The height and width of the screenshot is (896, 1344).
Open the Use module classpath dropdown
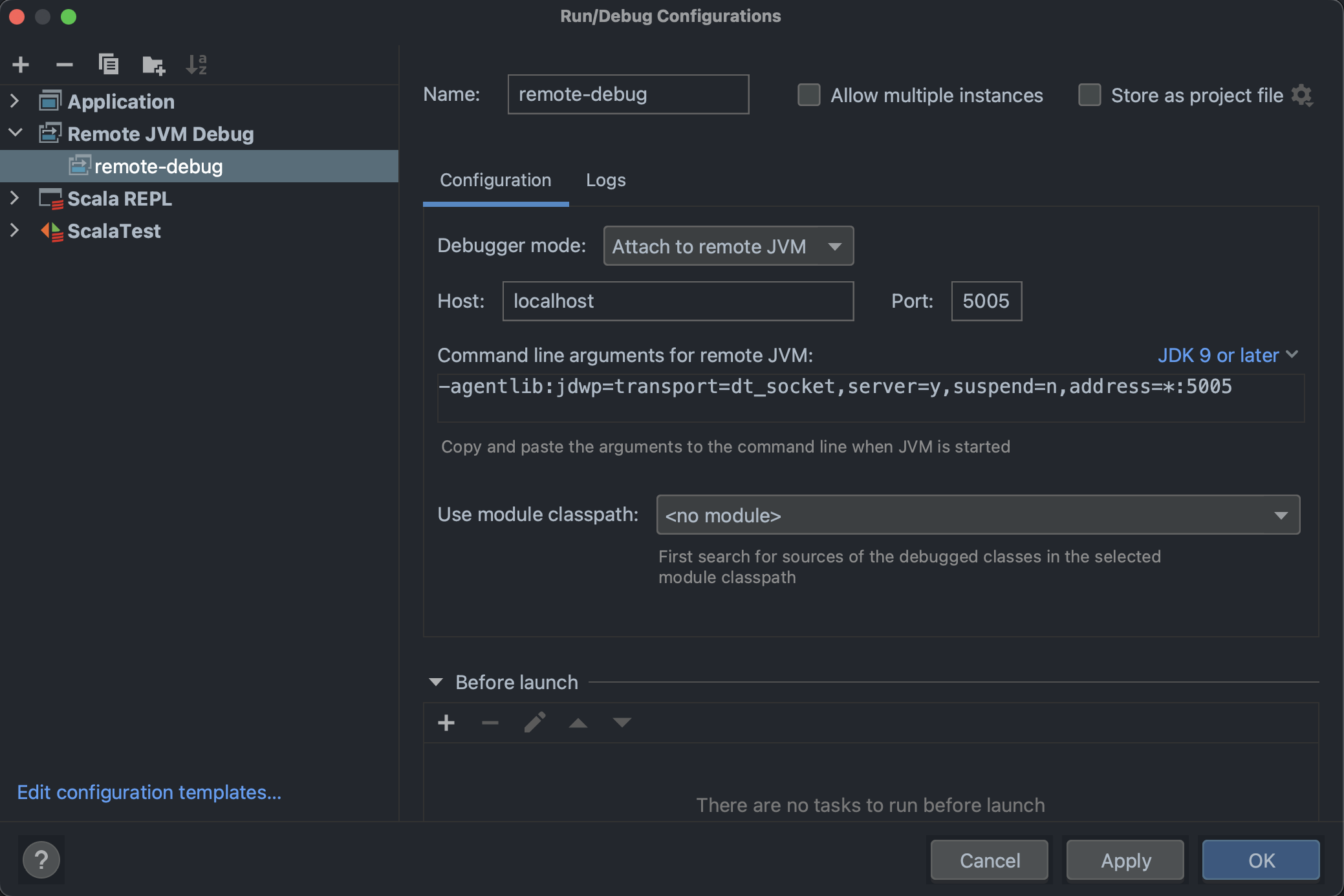(x=977, y=515)
